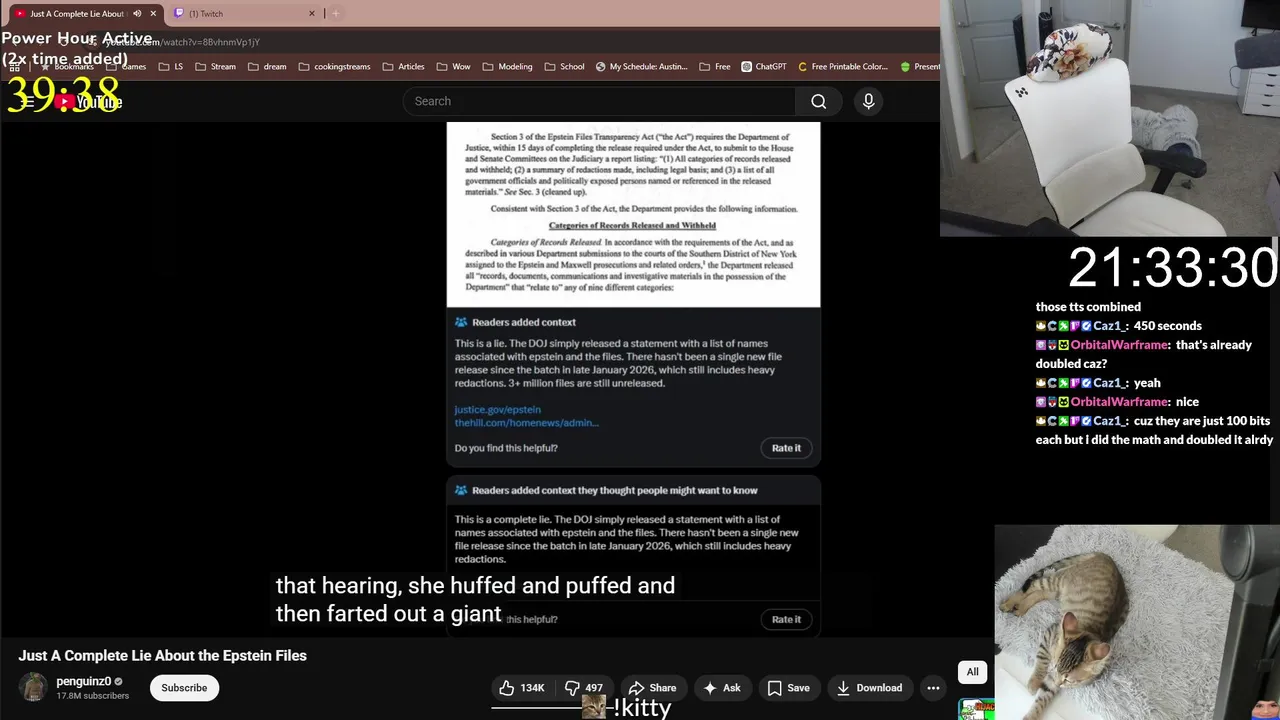Click the closed caption text overlay
The image size is (1280, 720).
click(475, 599)
